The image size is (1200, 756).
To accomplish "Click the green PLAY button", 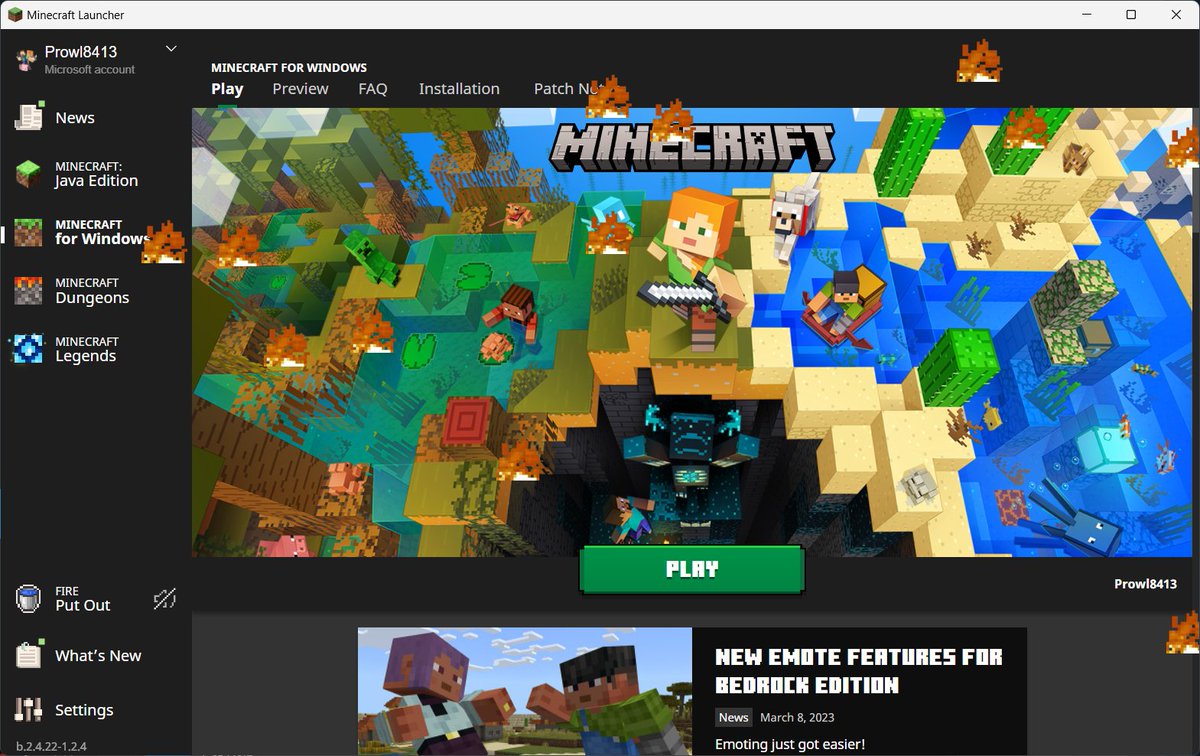I will point(692,570).
